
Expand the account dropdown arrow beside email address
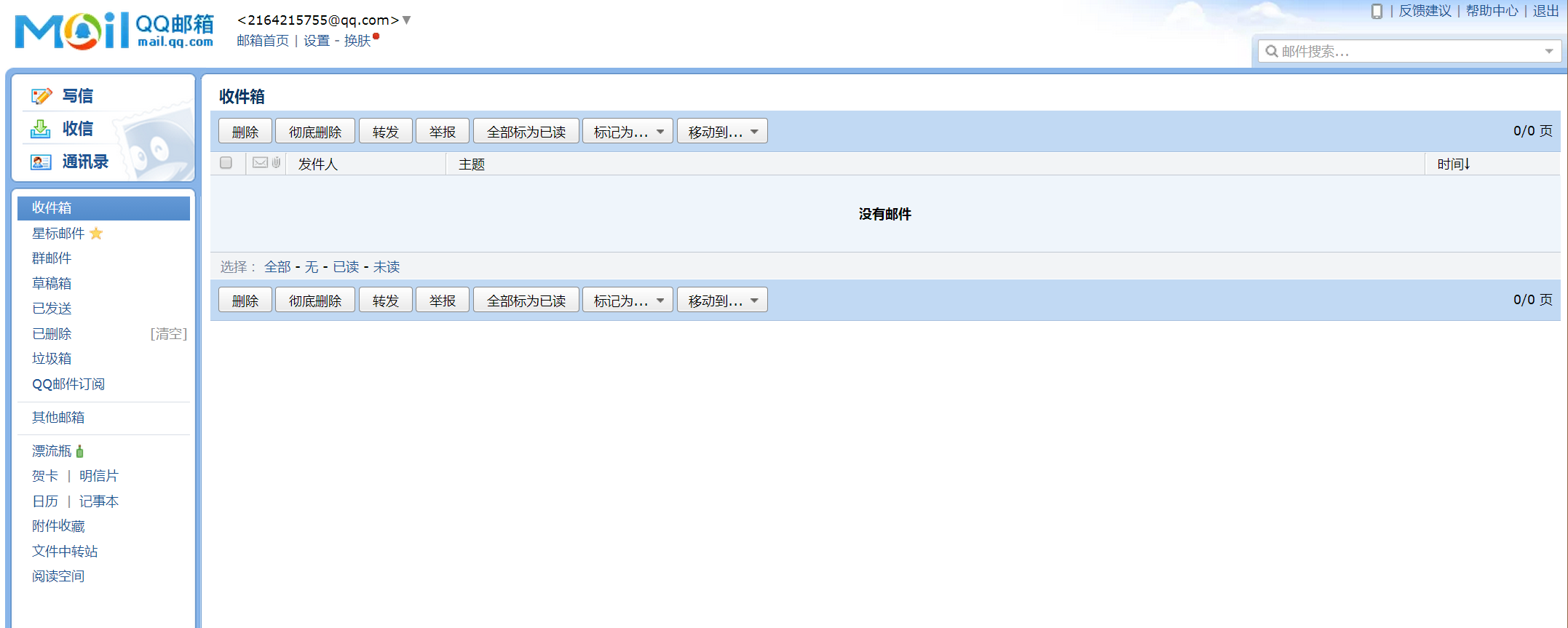407,20
